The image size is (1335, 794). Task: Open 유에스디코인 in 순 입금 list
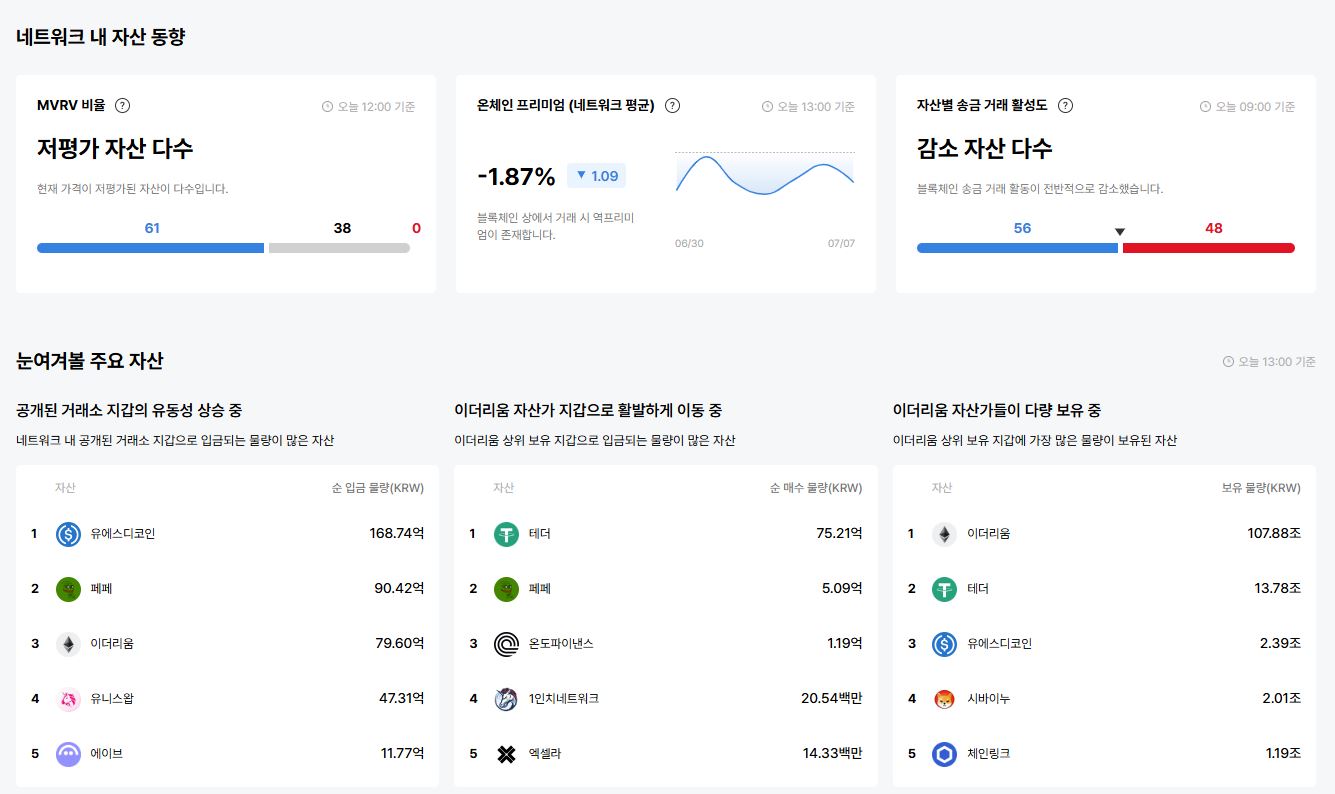coord(123,534)
